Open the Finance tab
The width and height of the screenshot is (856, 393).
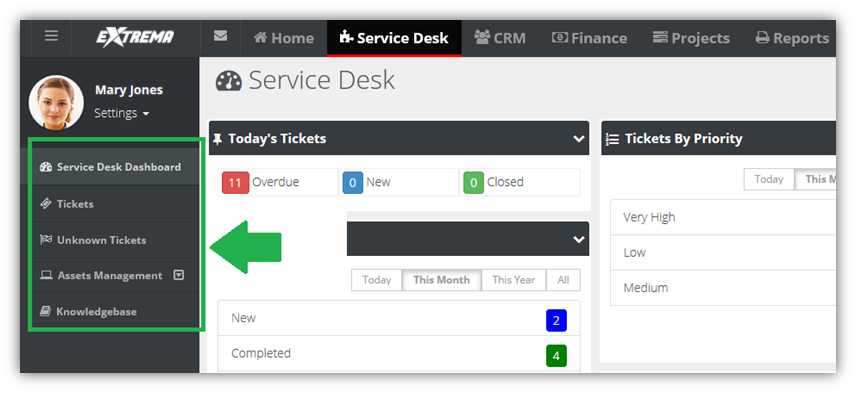589,38
